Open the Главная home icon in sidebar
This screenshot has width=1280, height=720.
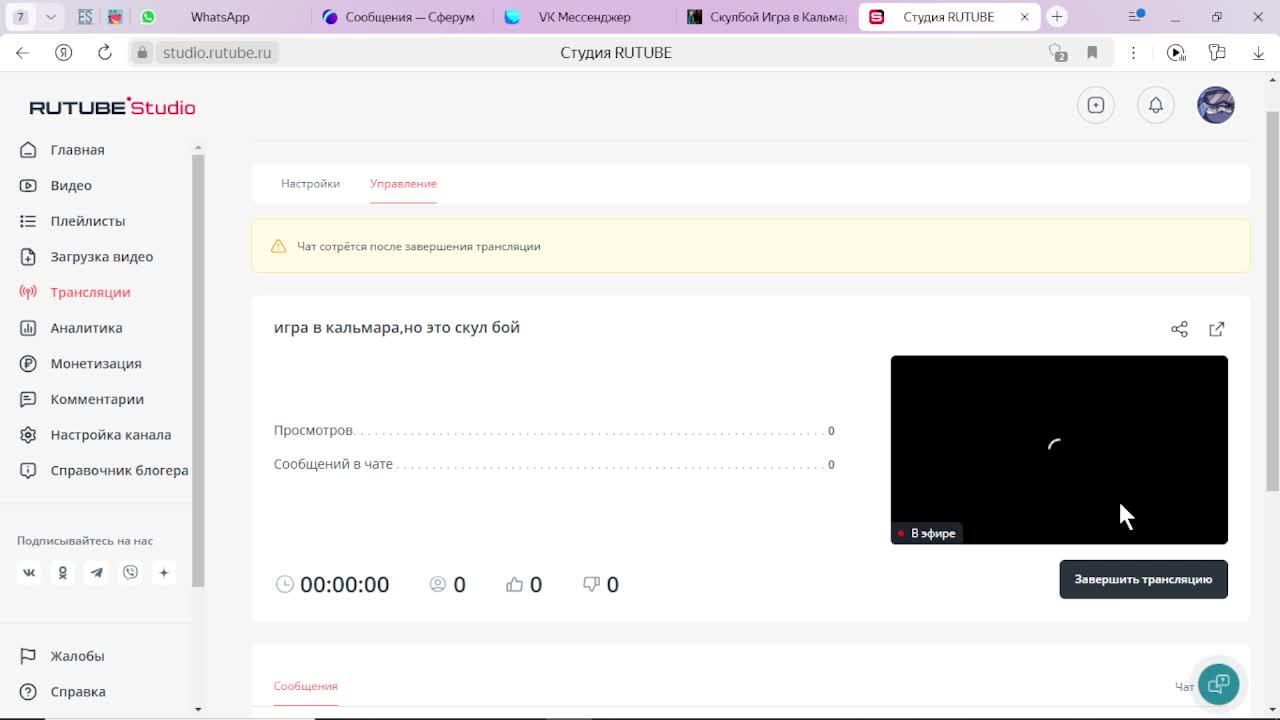[28, 150]
